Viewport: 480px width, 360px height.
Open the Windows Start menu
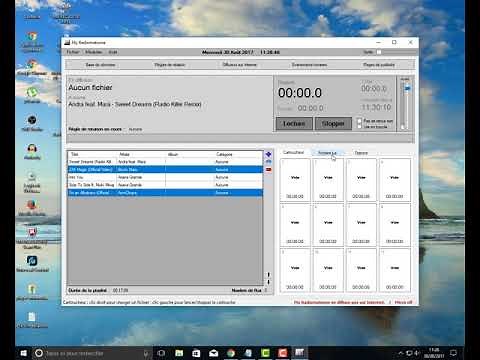pyautogui.click(x=23, y=353)
